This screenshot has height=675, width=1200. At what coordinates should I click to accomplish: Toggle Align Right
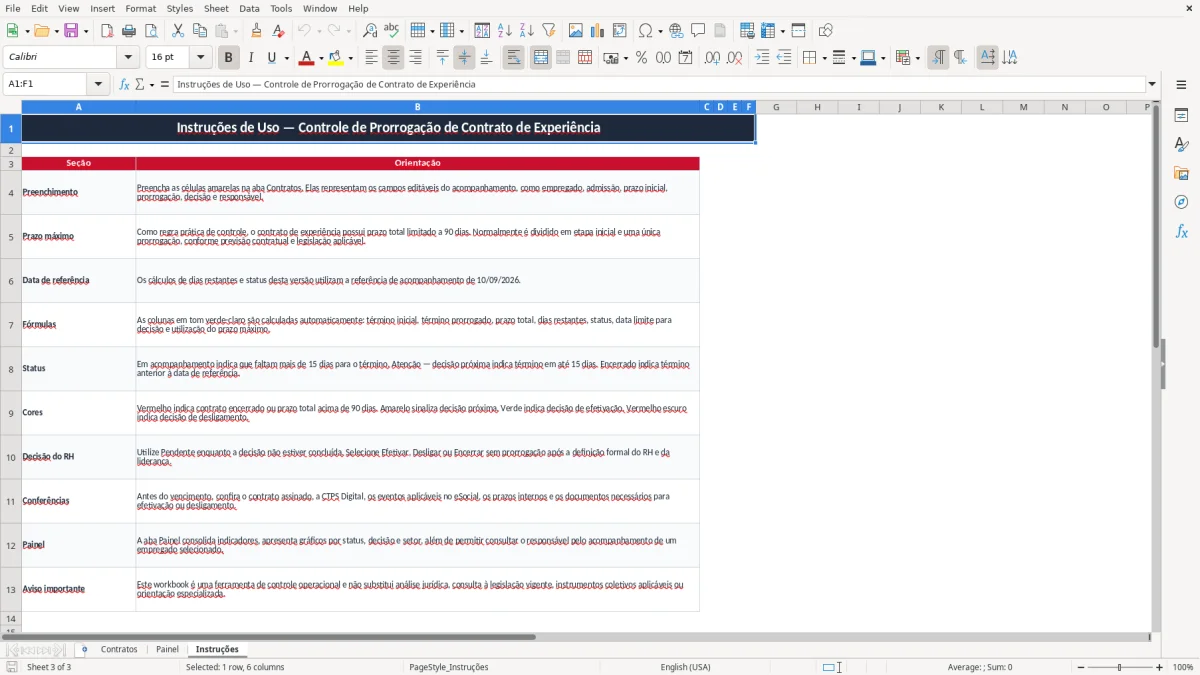415,58
